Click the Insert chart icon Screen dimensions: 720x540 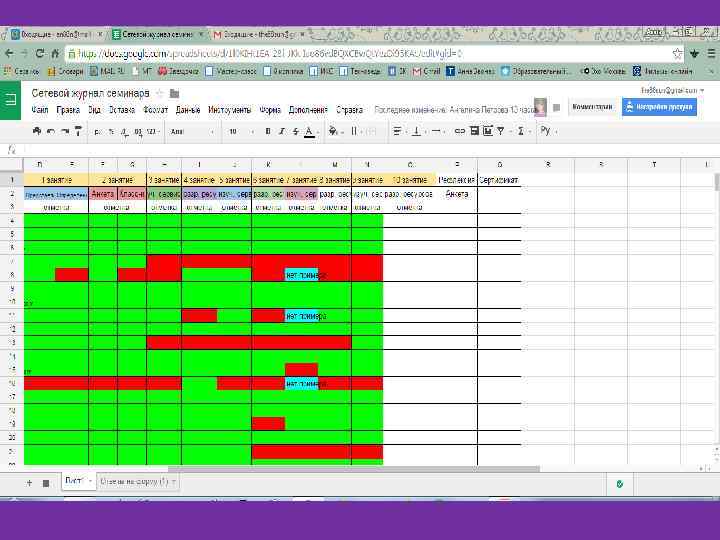(488, 131)
